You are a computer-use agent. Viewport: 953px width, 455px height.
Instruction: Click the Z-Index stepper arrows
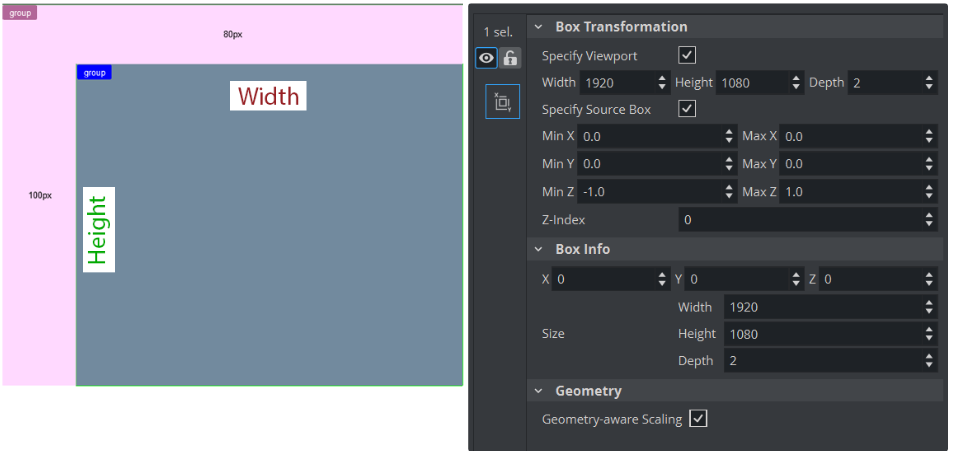point(929,219)
